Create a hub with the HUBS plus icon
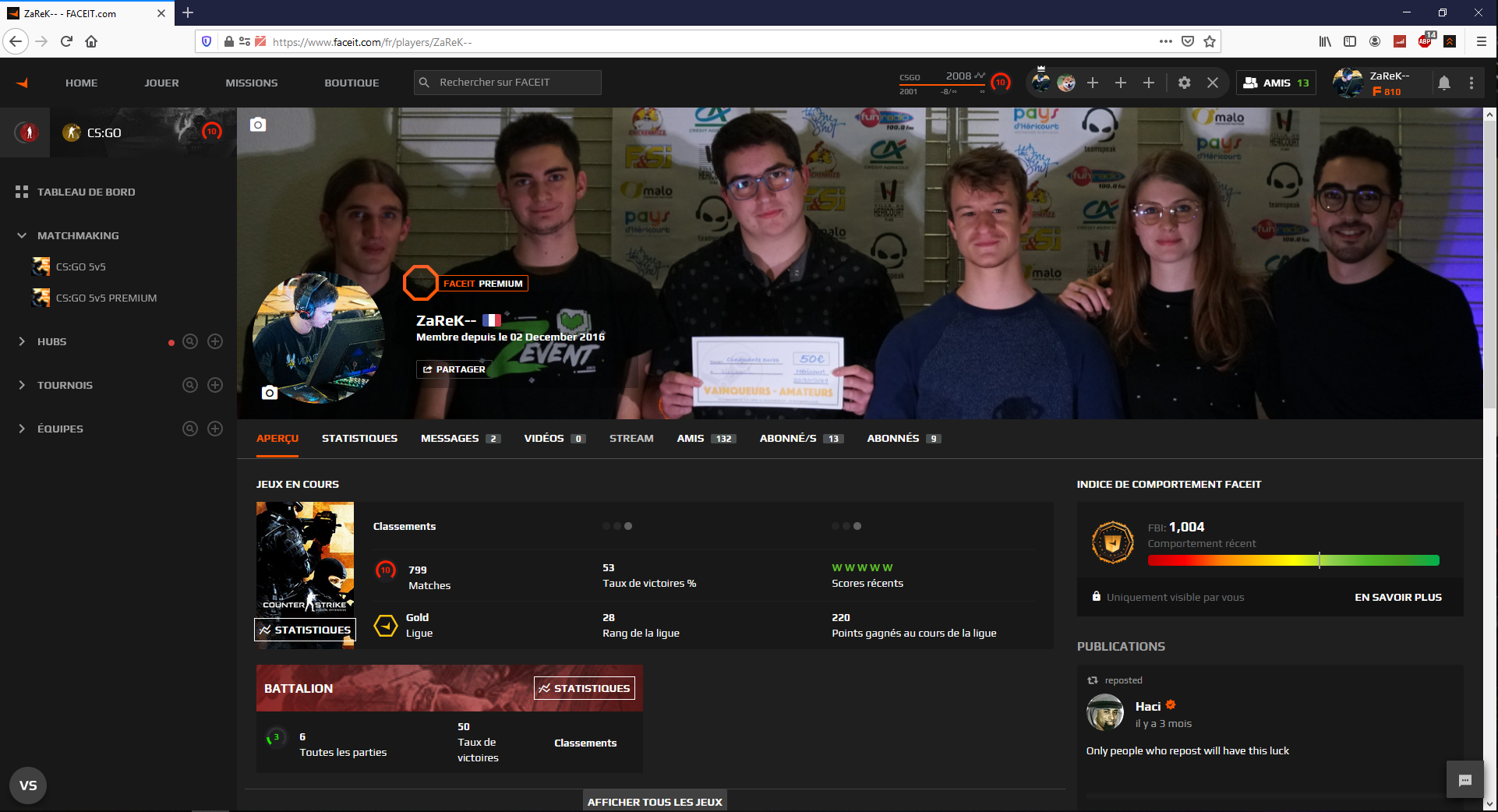 pos(215,341)
